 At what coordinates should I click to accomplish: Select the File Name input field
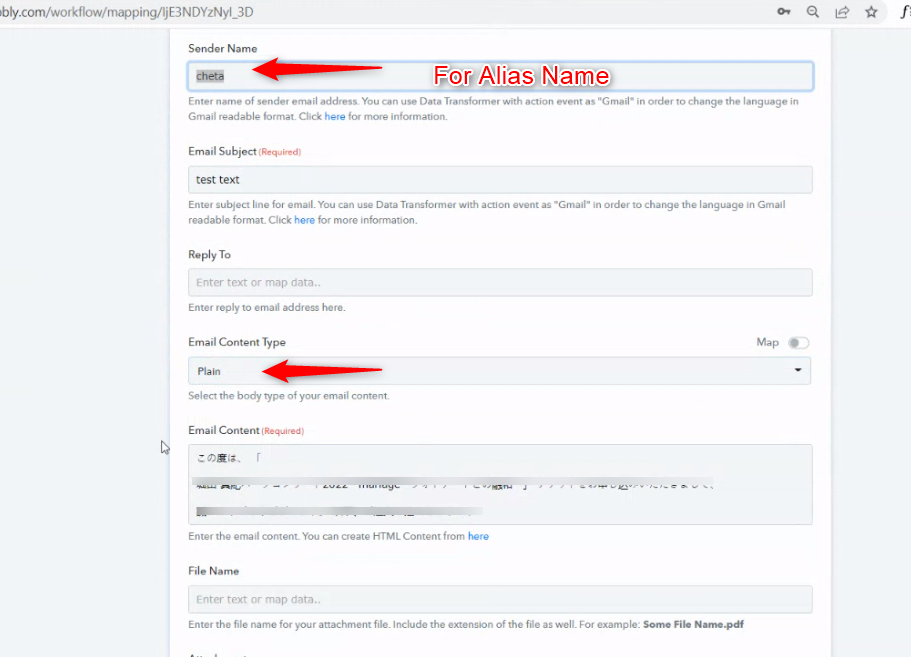click(x=500, y=599)
